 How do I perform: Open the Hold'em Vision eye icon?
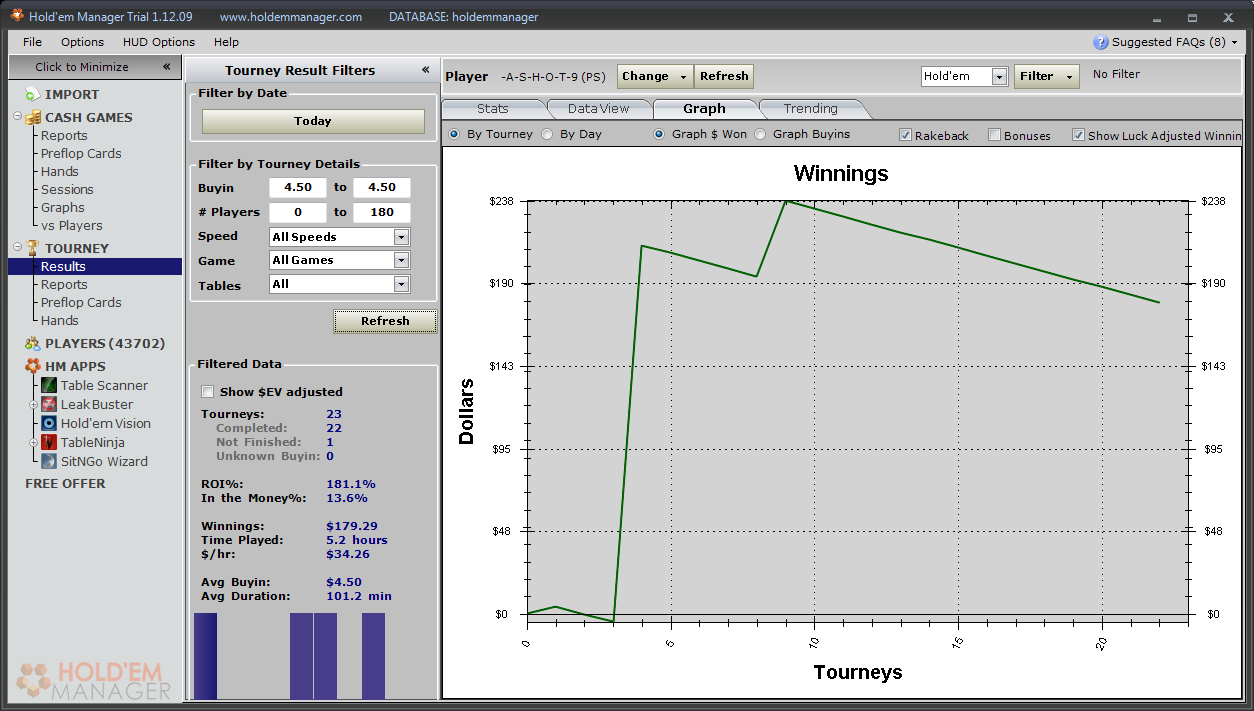pyautogui.click(x=49, y=423)
